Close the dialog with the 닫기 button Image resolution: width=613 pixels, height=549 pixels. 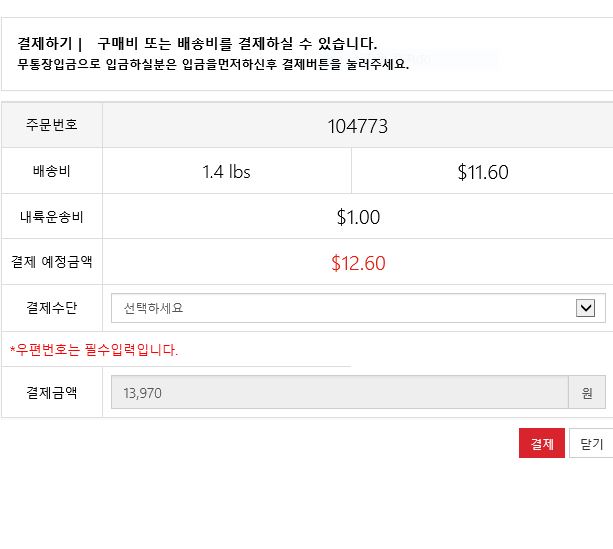[x=591, y=443]
